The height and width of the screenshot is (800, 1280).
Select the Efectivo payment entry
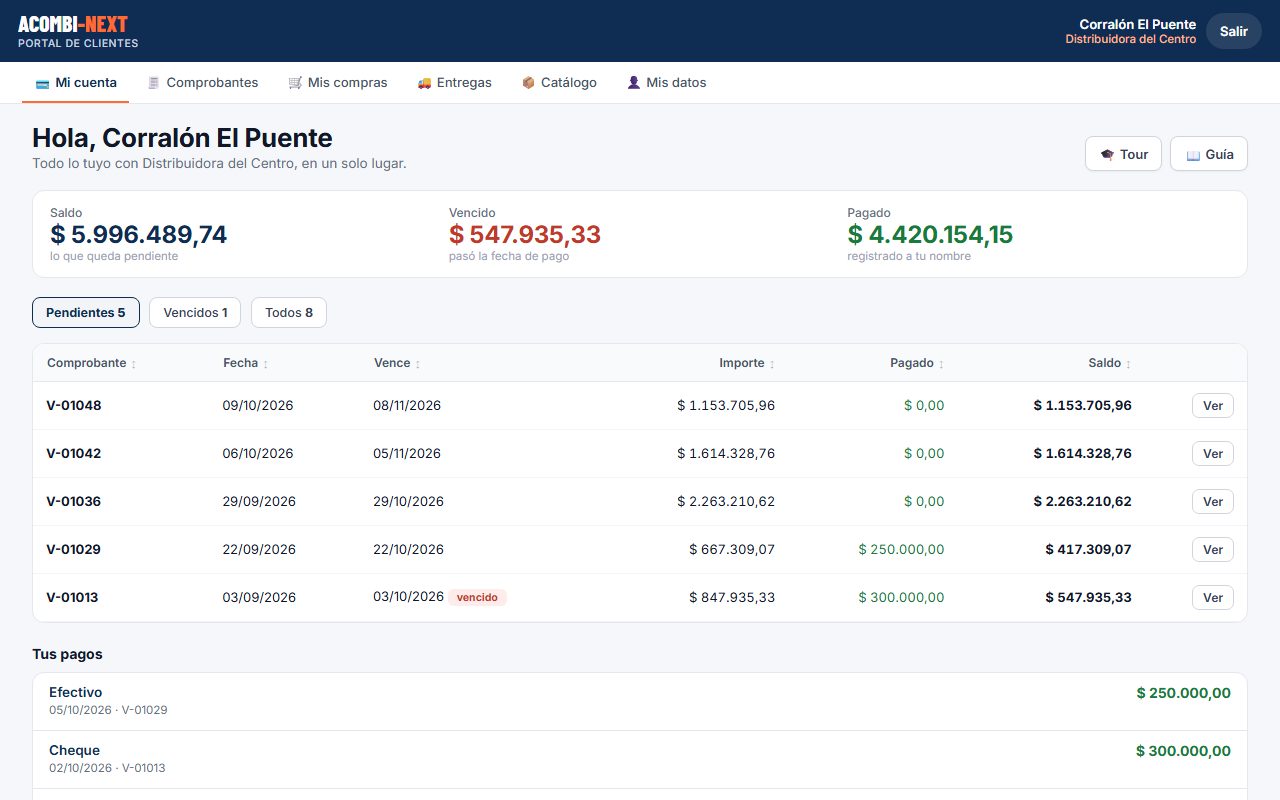coord(640,701)
